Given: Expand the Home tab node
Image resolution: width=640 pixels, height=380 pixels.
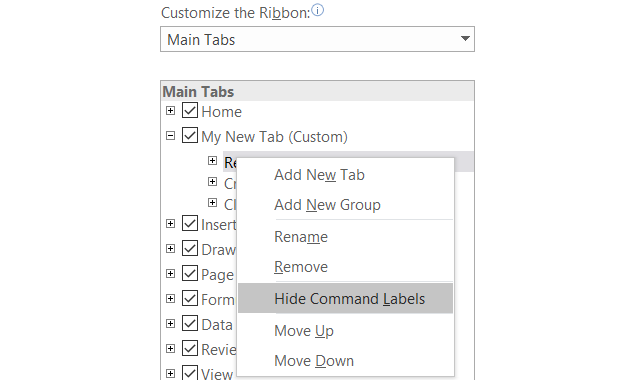Looking at the screenshot, I should coord(171,111).
